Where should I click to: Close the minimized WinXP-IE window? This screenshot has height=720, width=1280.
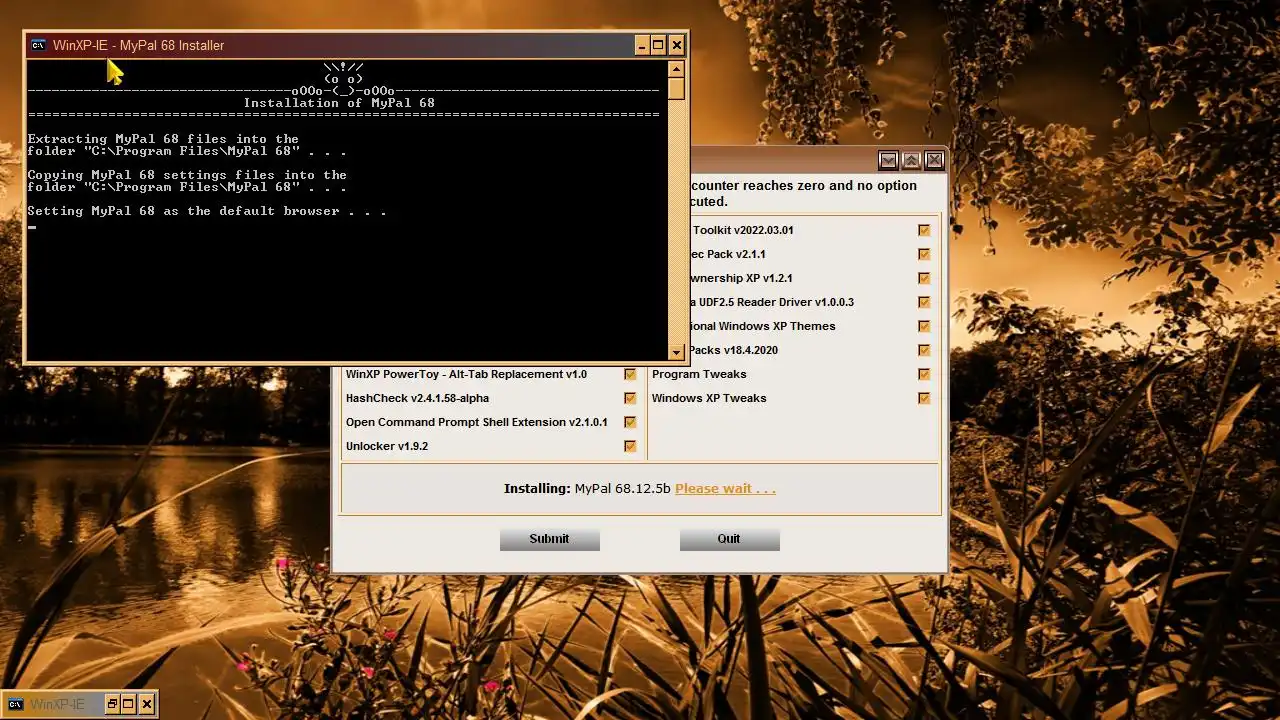(147, 704)
